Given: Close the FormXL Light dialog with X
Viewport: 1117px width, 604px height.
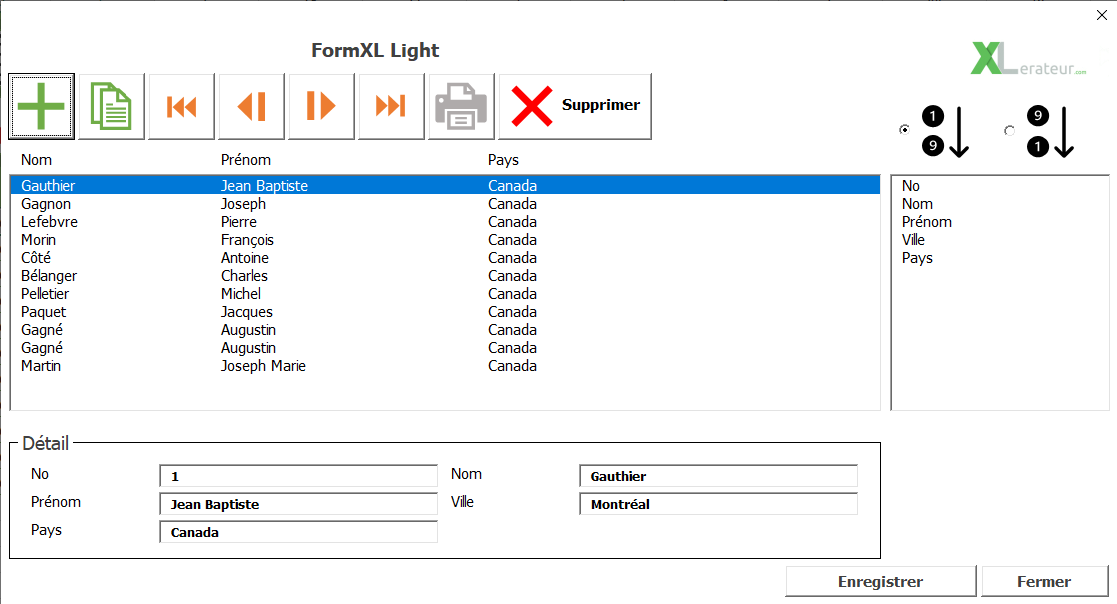Looking at the screenshot, I should pos(1101,15).
